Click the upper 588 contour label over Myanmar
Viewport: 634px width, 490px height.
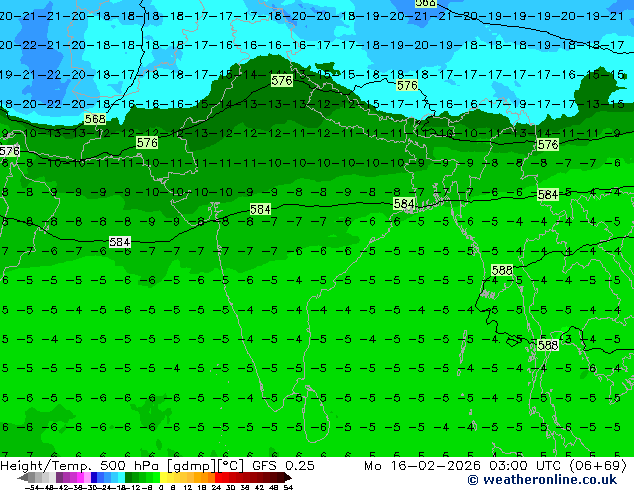502,270
